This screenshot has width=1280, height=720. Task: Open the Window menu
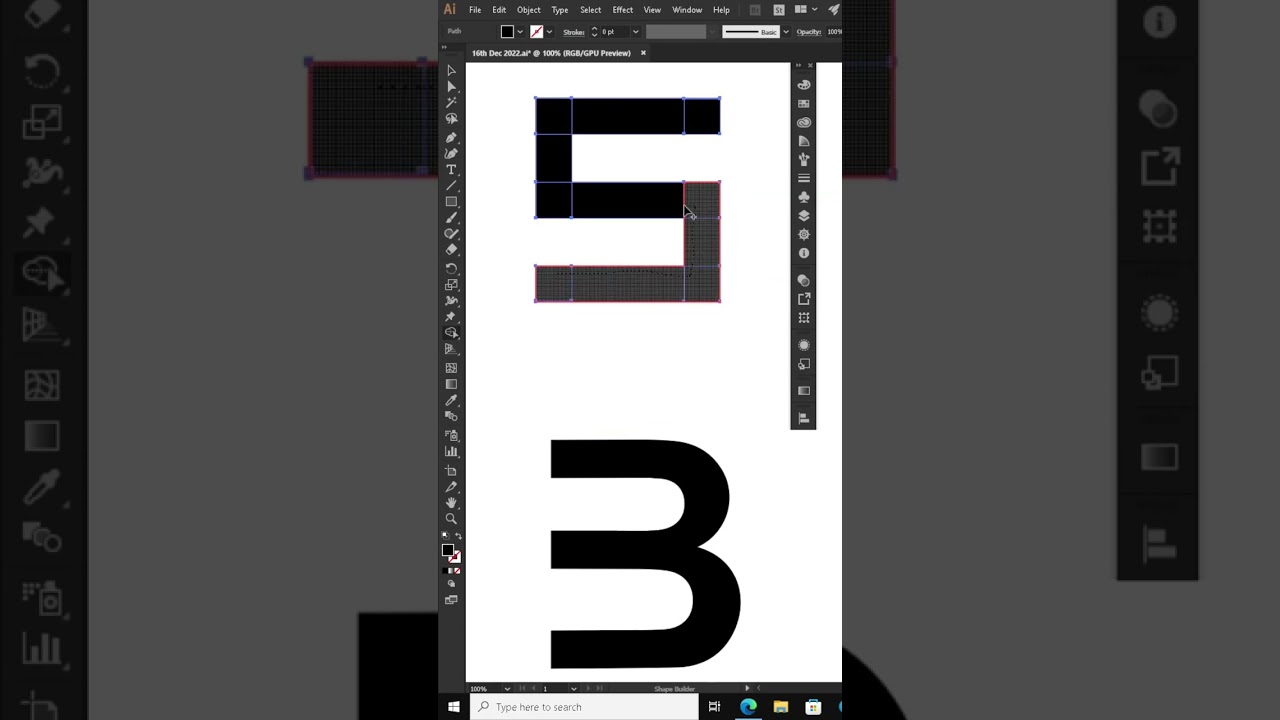click(x=687, y=10)
